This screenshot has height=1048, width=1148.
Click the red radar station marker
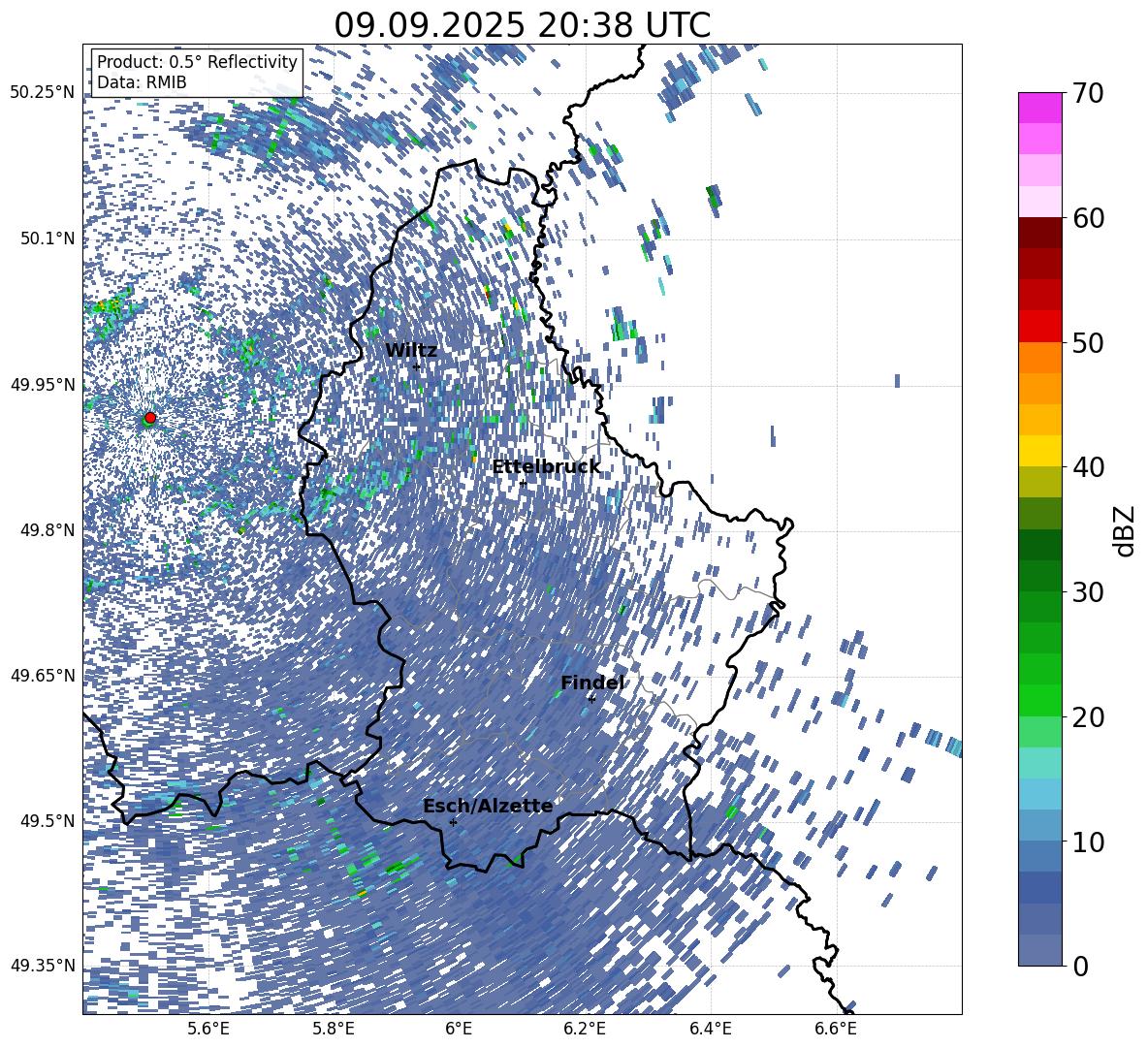(150, 417)
